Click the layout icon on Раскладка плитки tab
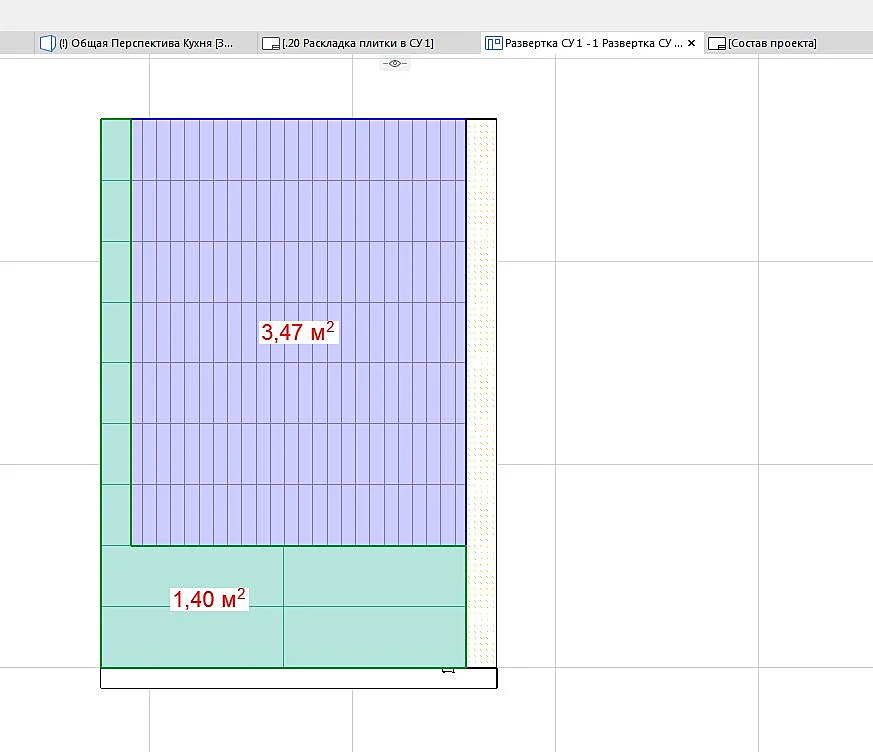The height and width of the screenshot is (752, 873). point(271,43)
